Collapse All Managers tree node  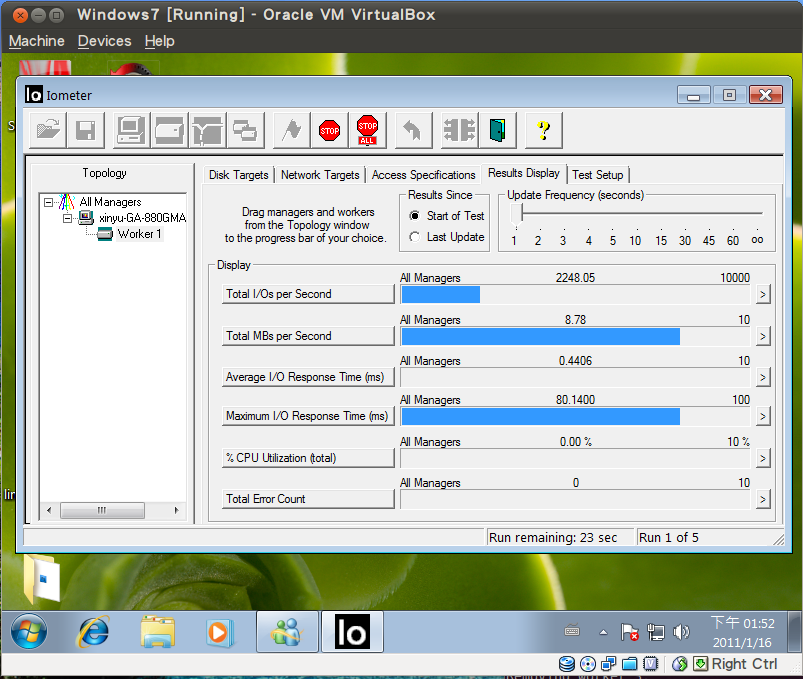point(48,202)
